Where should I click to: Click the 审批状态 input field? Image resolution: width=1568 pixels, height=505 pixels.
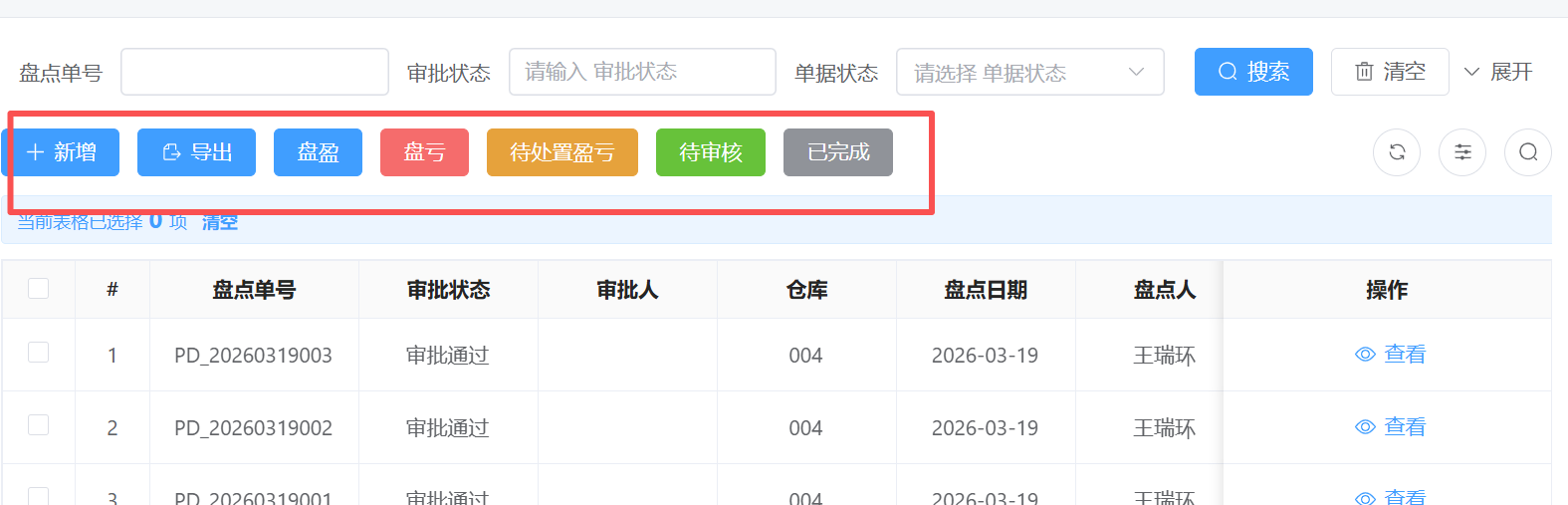[x=641, y=73]
